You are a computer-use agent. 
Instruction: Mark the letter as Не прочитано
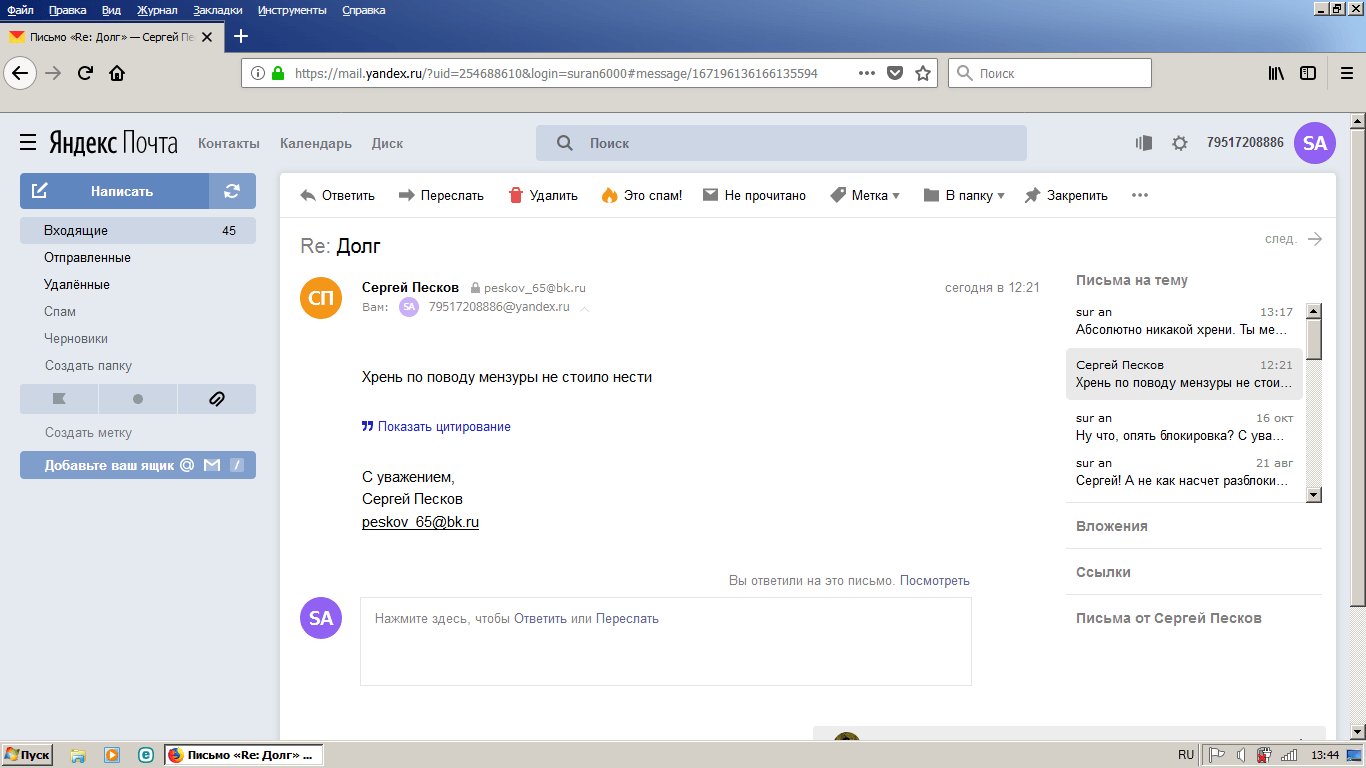click(x=754, y=196)
